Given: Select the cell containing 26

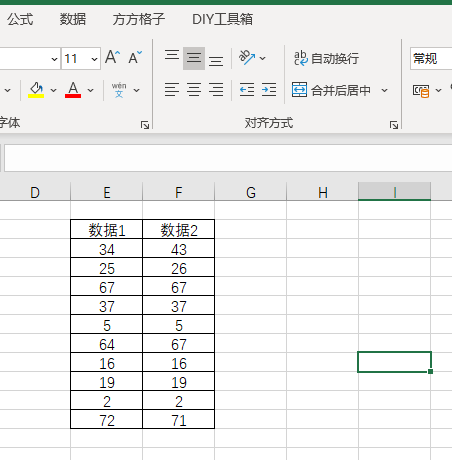Looking at the screenshot, I should tap(179, 267).
